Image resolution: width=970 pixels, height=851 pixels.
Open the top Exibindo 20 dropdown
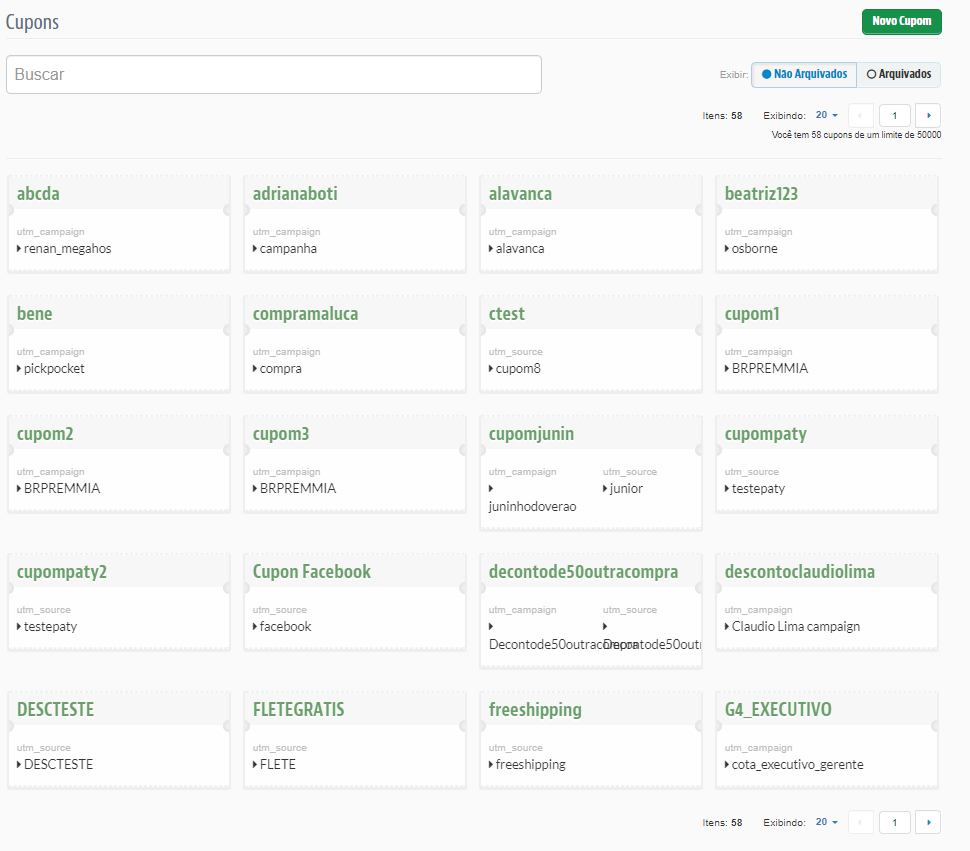826,114
